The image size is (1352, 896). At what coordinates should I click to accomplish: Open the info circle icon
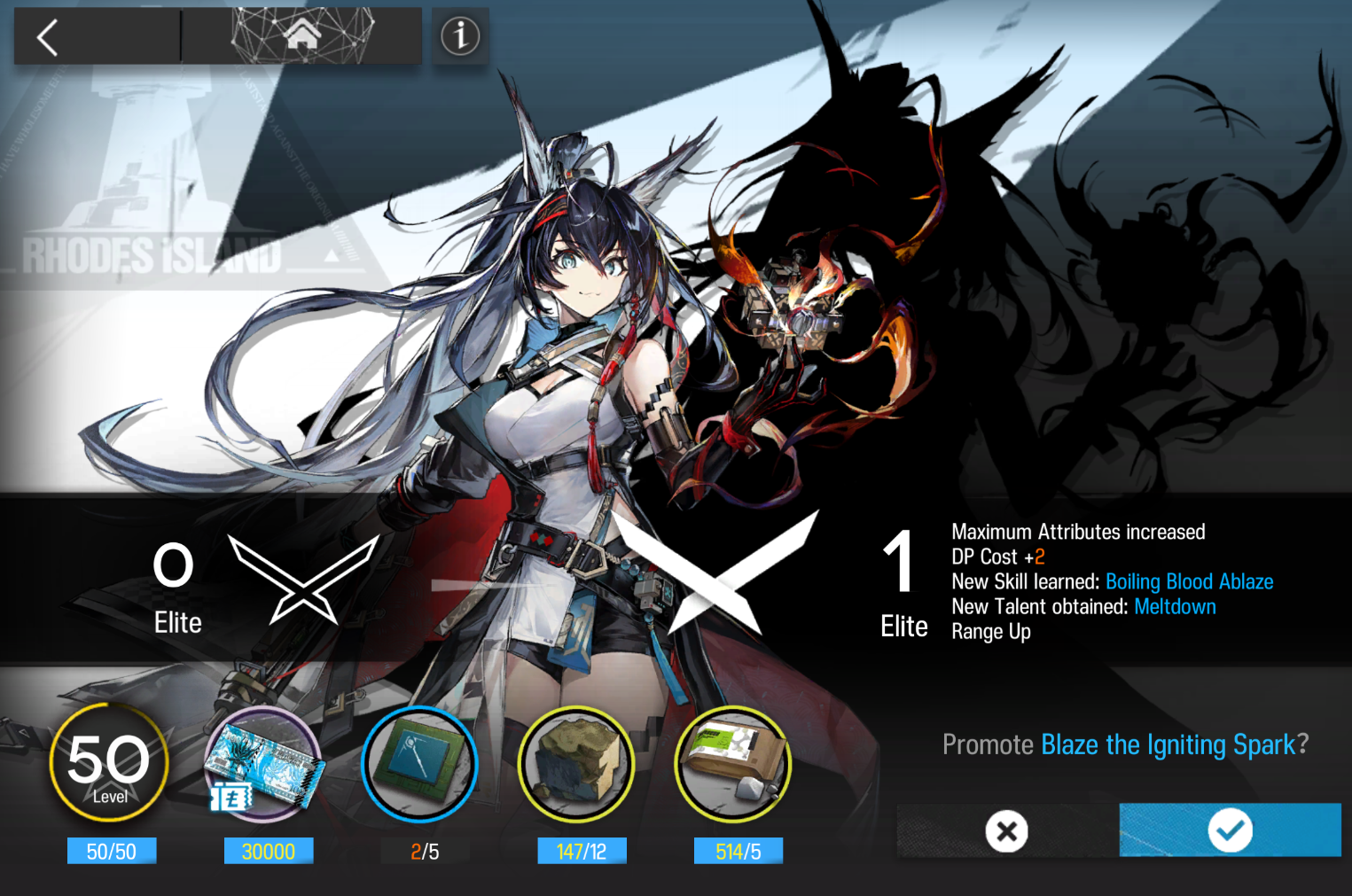(x=460, y=36)
